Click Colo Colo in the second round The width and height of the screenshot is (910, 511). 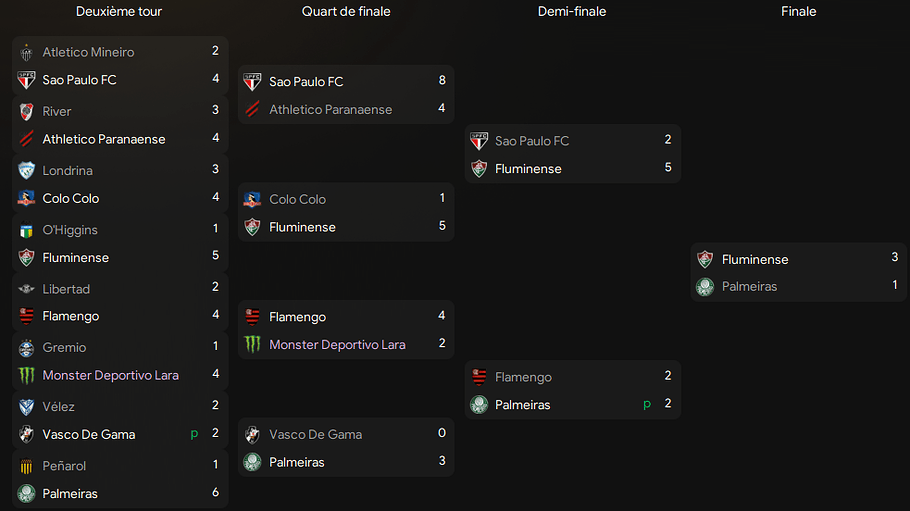pyautogui.click(x=71, y=199)
